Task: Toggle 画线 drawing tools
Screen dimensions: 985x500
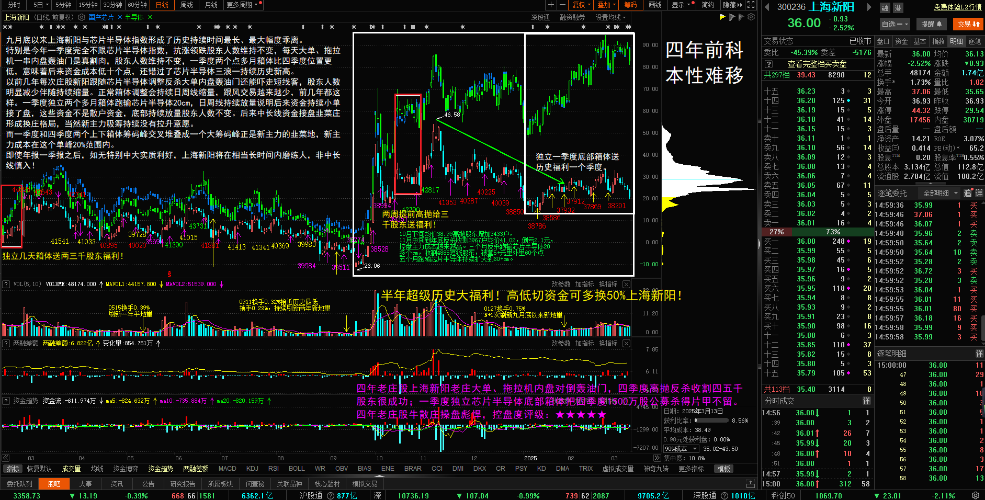Action: click(655, 5)
